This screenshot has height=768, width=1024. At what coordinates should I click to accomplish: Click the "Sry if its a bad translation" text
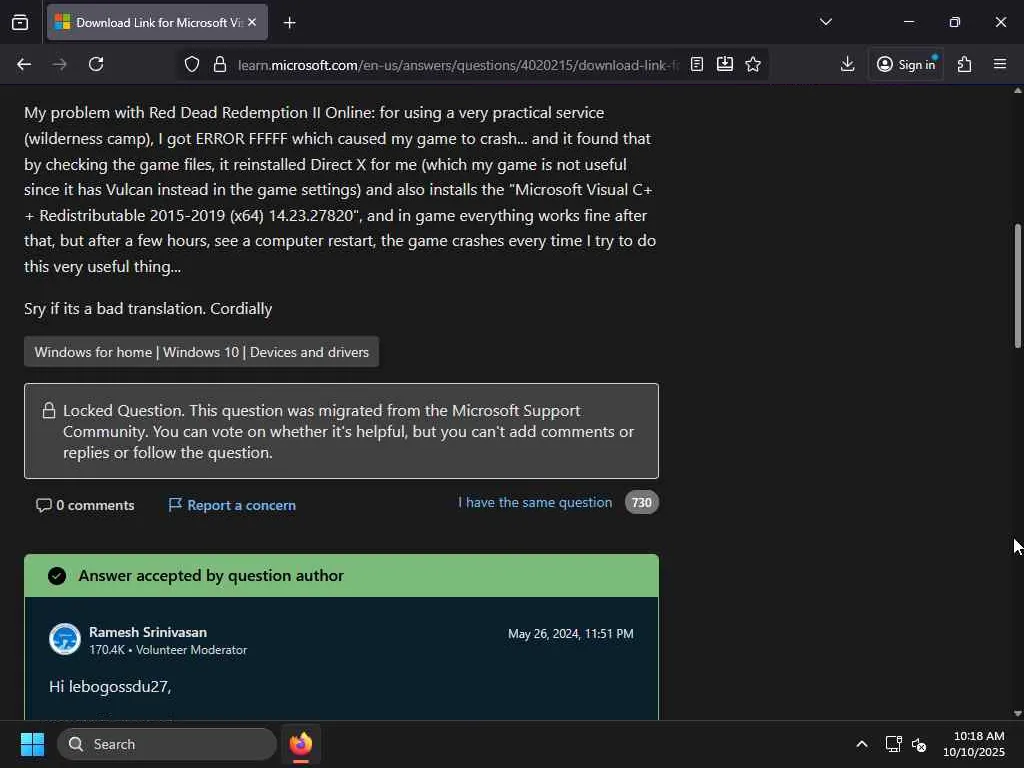(148, 308)
